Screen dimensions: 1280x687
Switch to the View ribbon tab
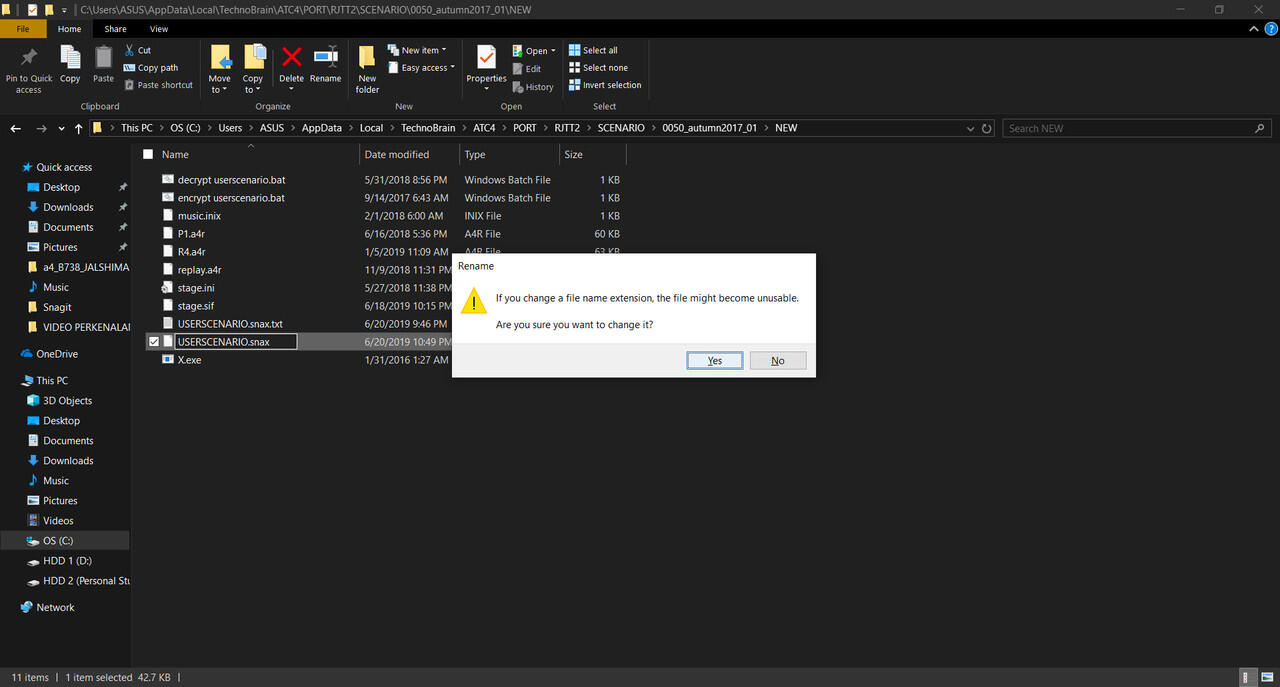tap(159, 29)
